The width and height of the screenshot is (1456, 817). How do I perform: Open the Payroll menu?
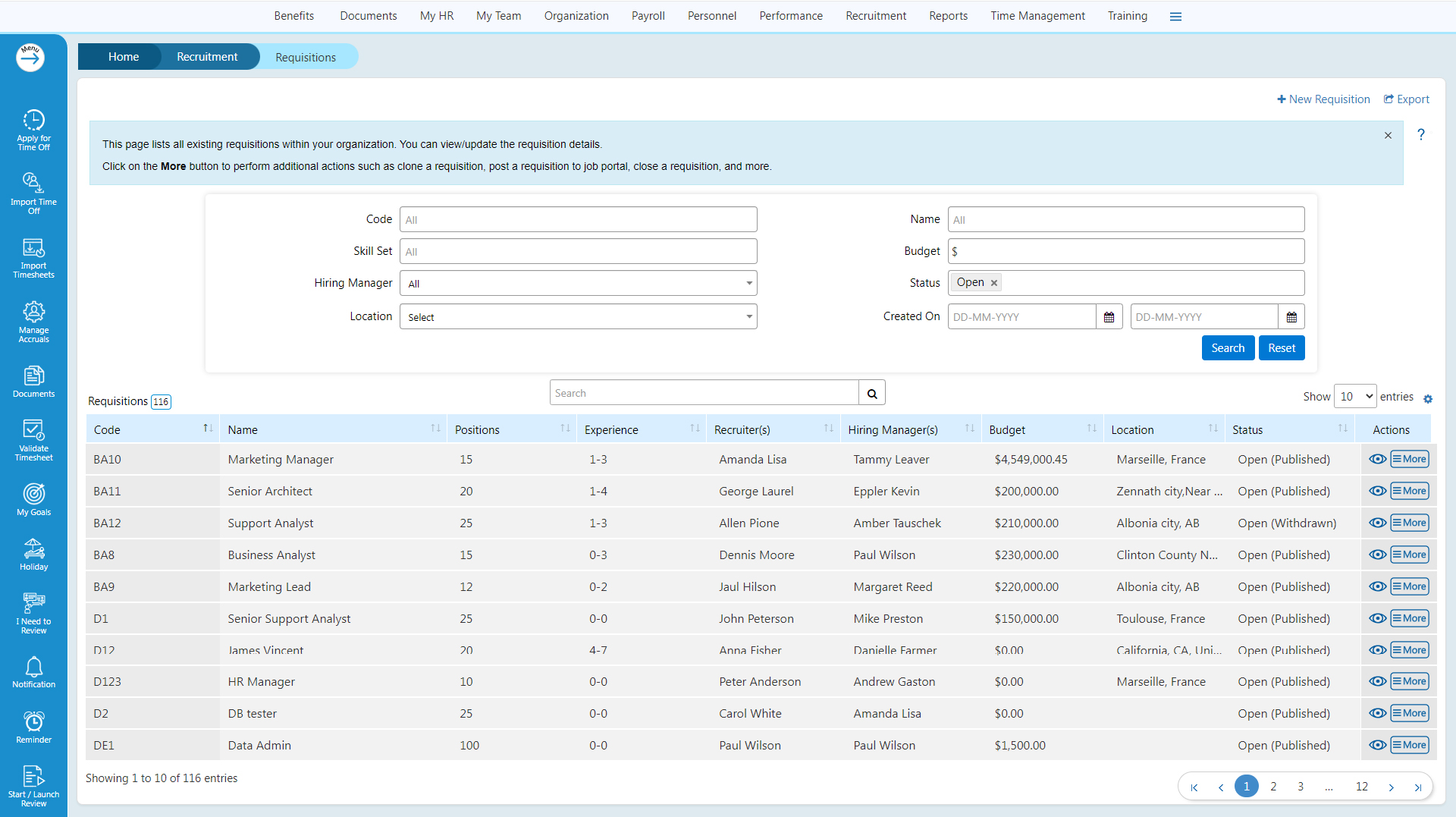coord(648,16)
